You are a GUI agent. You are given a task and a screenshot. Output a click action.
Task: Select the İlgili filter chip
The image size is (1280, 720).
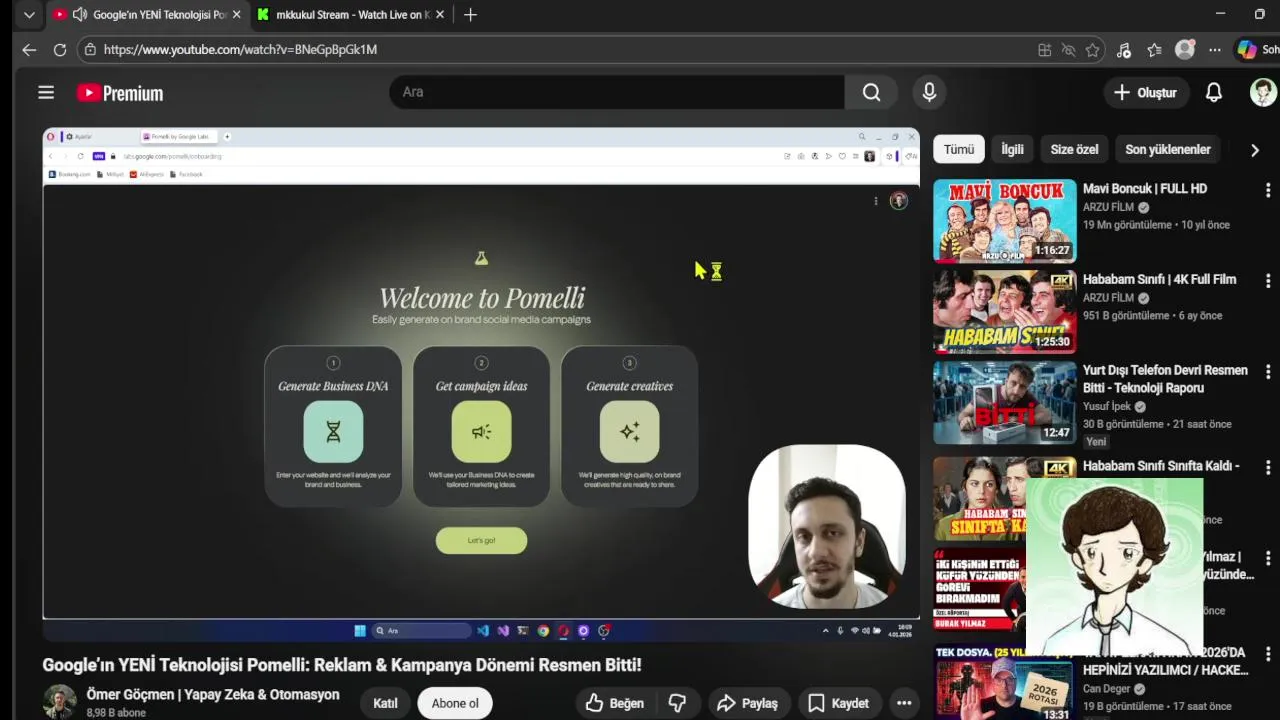coord(1013,149)
